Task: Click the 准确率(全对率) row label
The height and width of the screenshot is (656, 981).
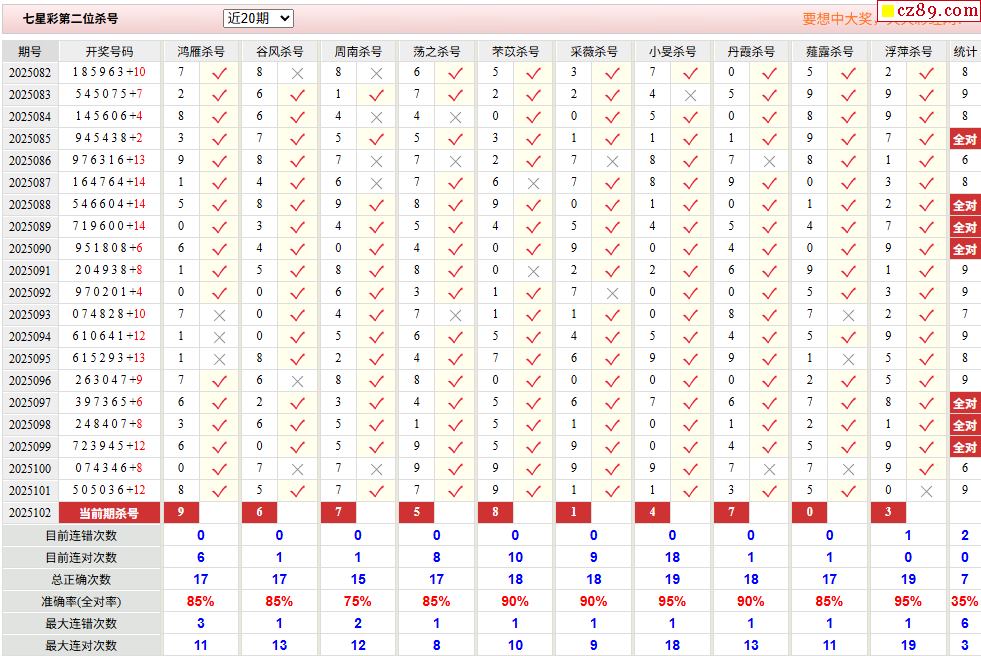Action: click(x=81, y=602)
